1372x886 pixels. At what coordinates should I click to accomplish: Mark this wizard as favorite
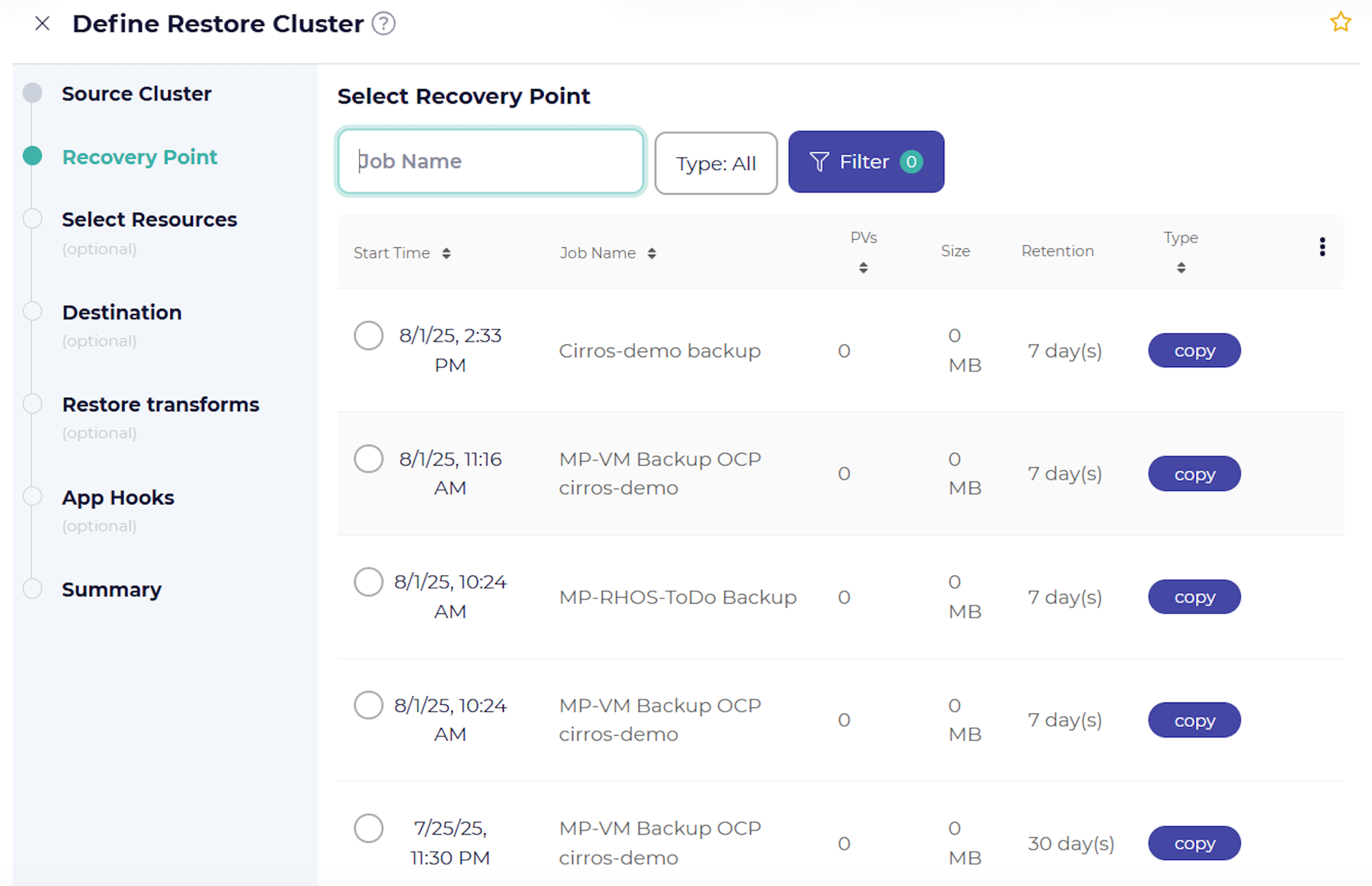point(1341,22)
